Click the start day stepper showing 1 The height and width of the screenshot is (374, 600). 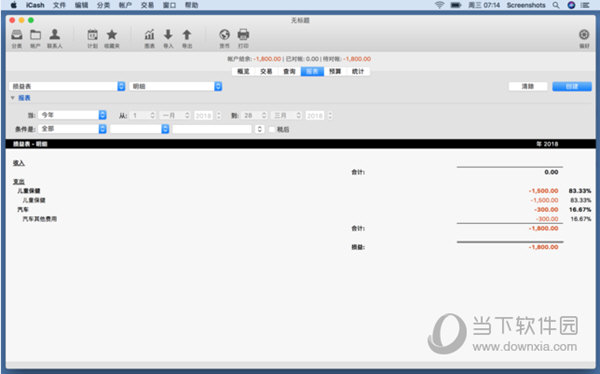tap(153, 115)
